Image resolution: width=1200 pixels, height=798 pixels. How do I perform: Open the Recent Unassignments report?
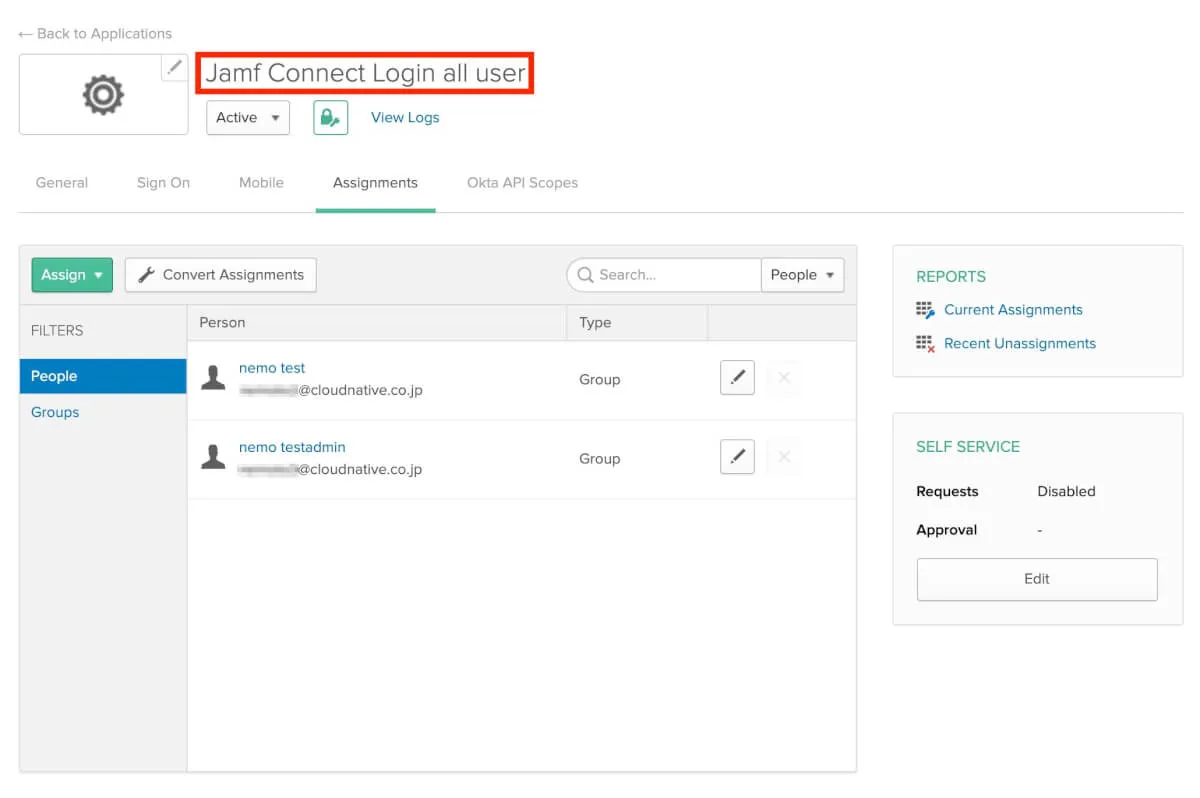coord(1020,343)
